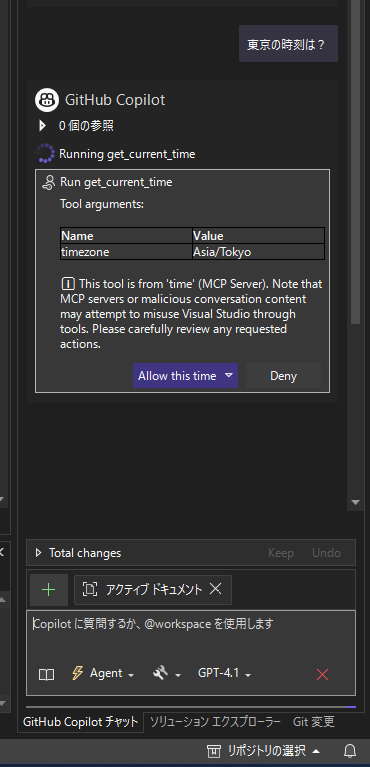Image resolution: width=370 pixels, height=767 pixels.
Task: Open リポジトリの選択 in status bar
Action: click(x=264, y=750)
